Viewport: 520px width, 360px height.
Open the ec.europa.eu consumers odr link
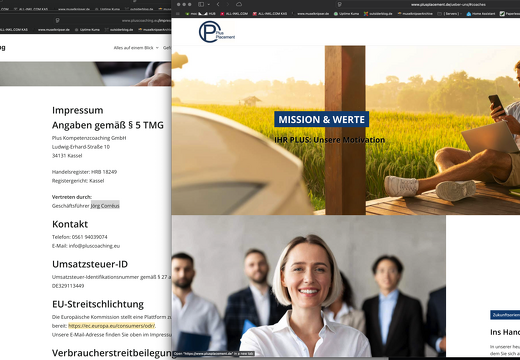click(x=112, y=326)
